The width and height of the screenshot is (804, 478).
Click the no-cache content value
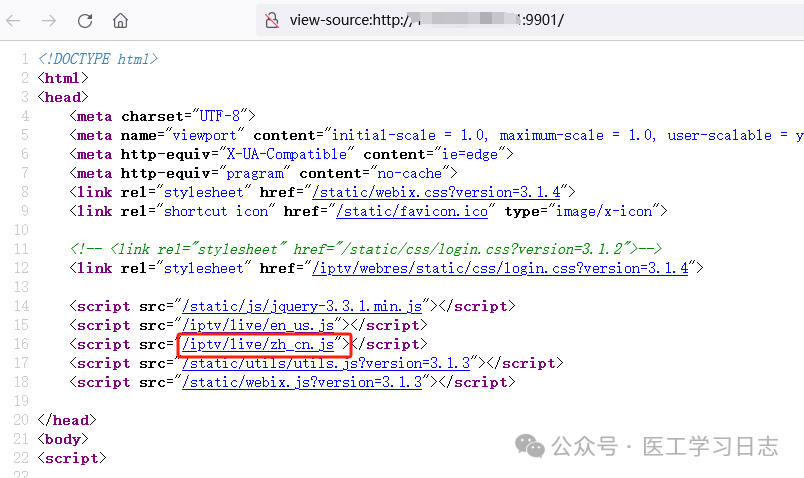coord(409,173)
